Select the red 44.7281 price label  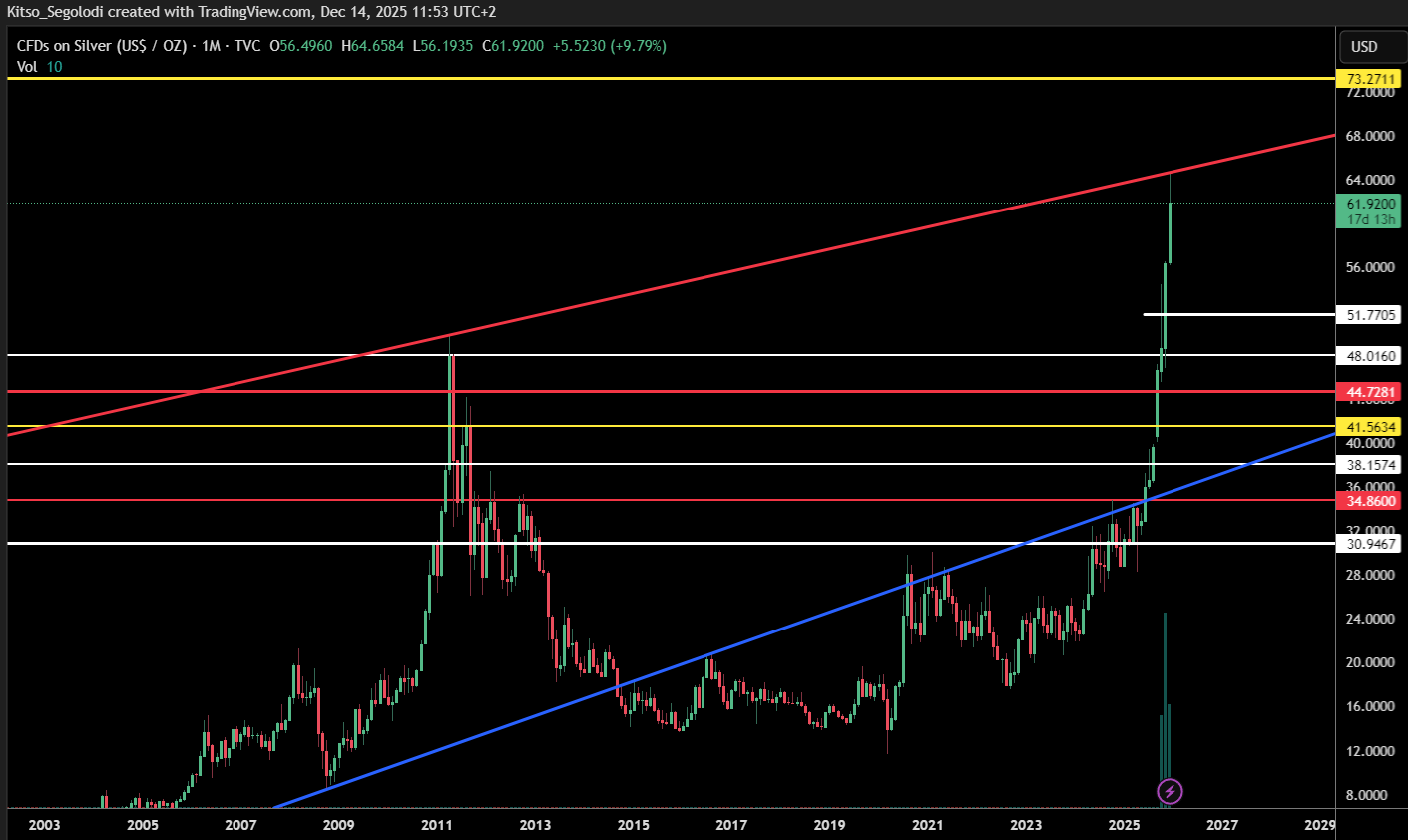(1370, 392)
